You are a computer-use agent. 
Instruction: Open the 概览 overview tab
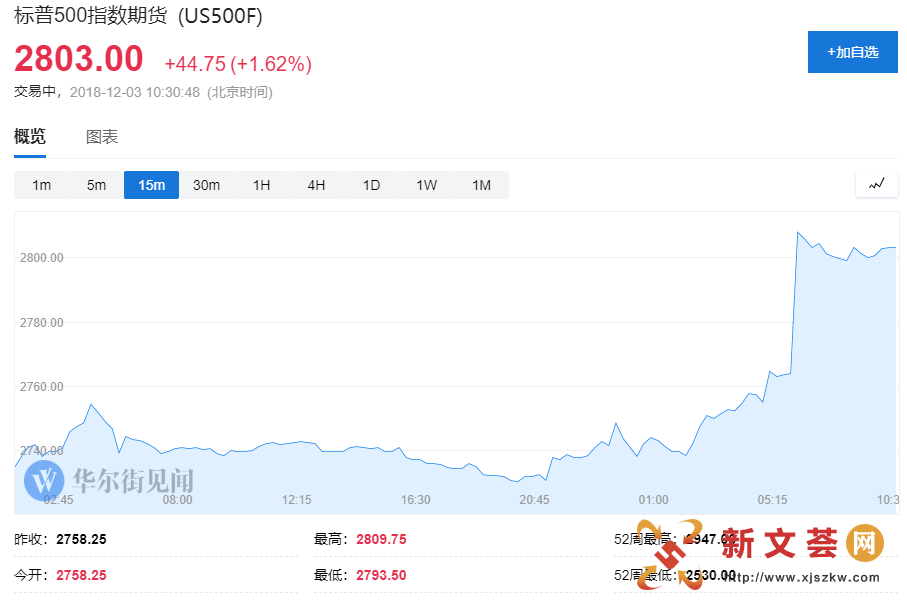click(x=30, y=137)
